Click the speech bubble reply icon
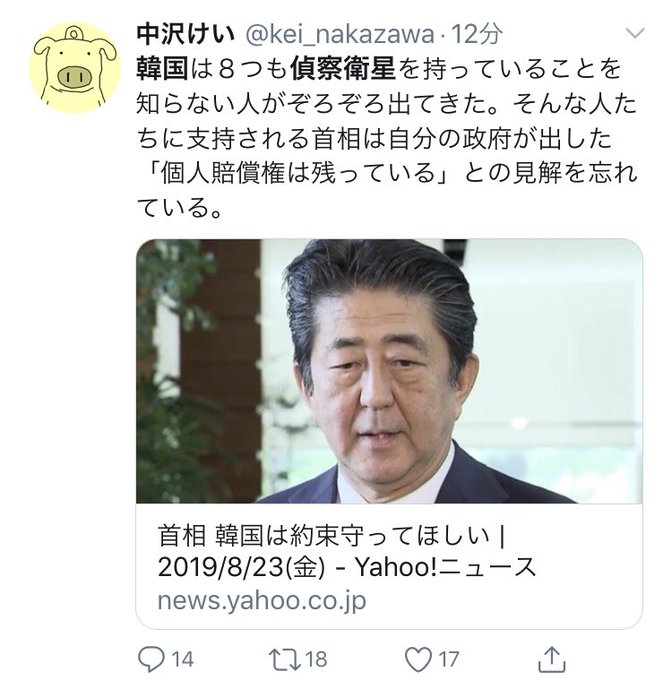 151,659
